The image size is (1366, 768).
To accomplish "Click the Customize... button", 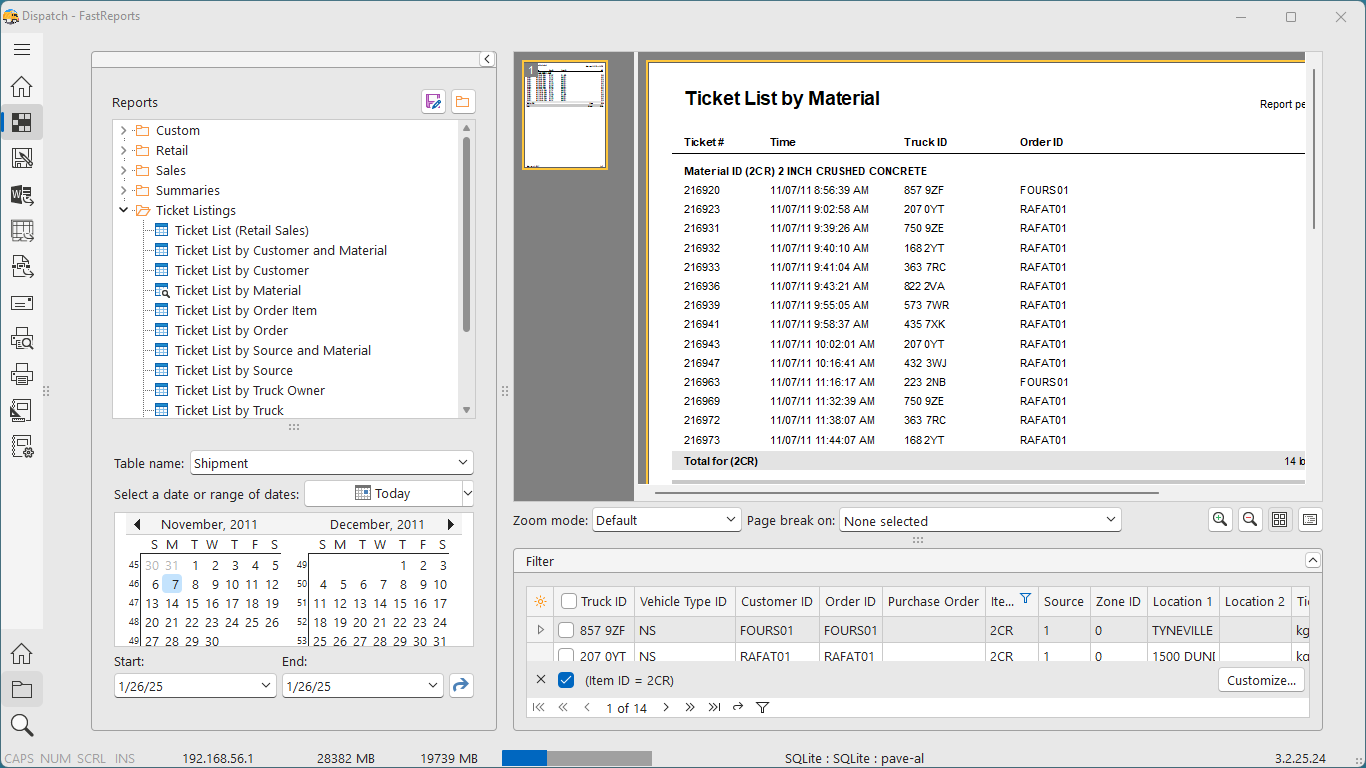I will coord(1260,680).
